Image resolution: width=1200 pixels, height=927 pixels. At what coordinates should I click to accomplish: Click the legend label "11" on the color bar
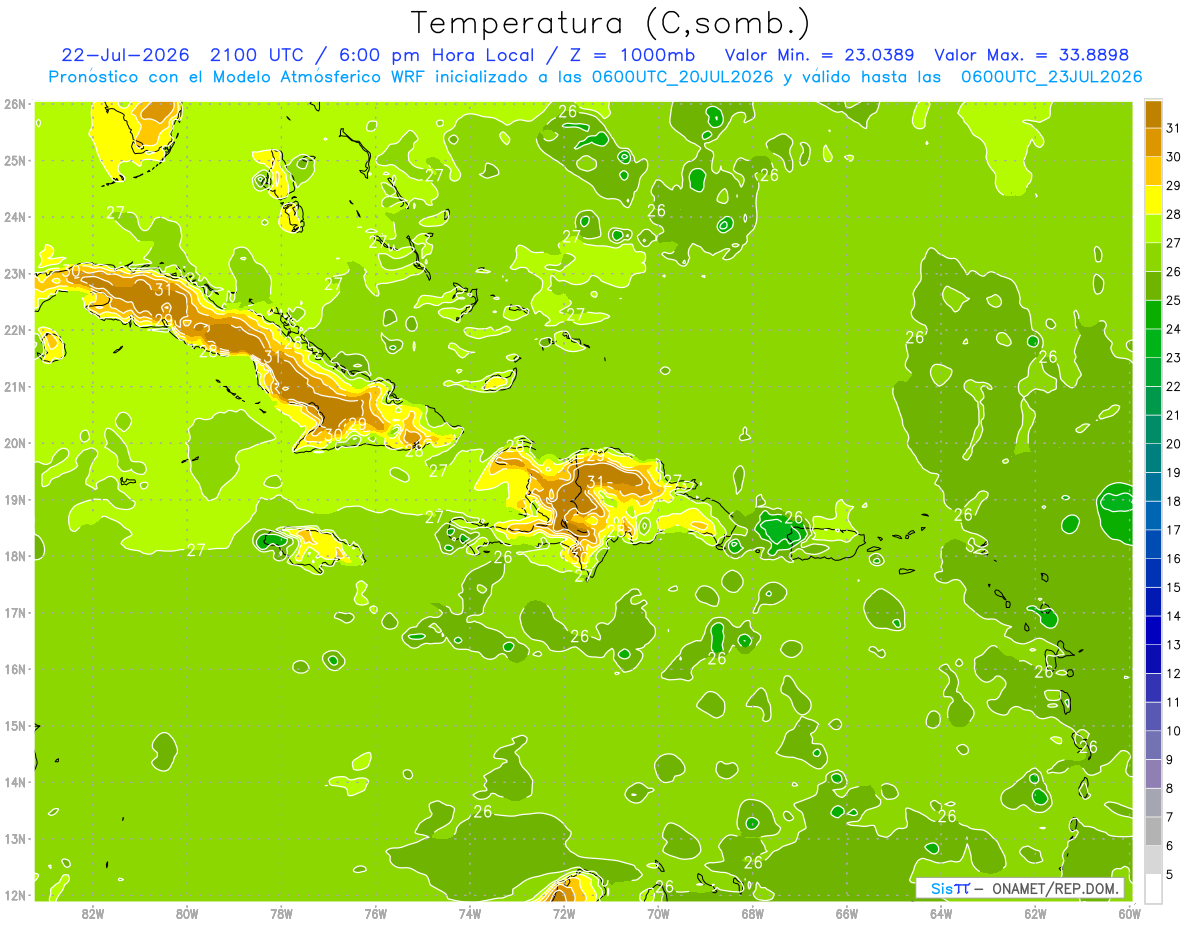pos(1174,702)
